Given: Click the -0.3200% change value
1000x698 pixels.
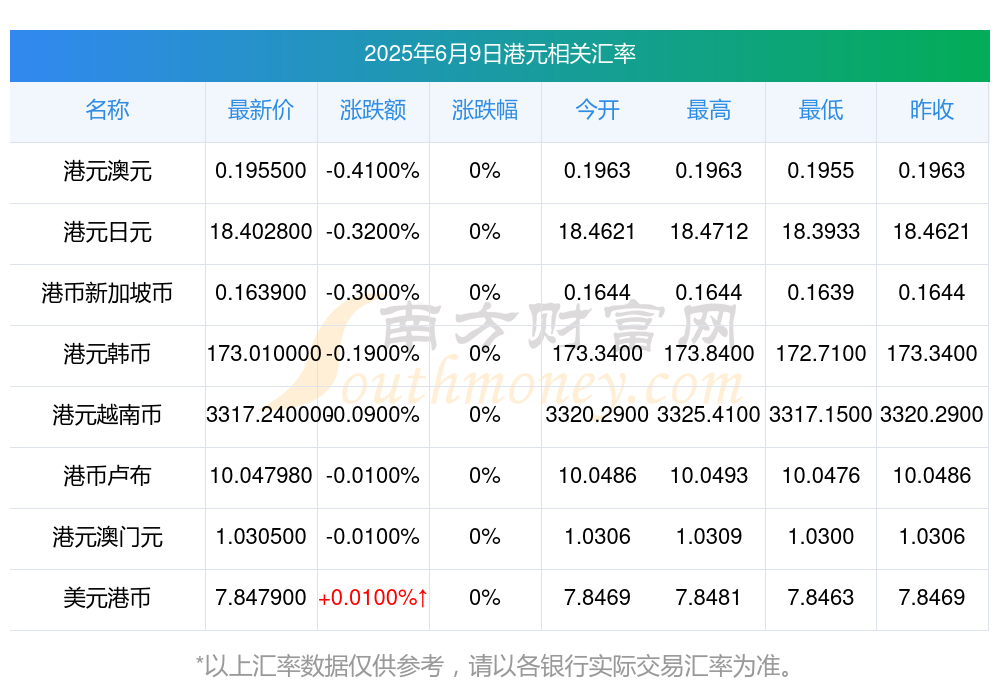Looking at the screenshot, I should click(373, 231).
